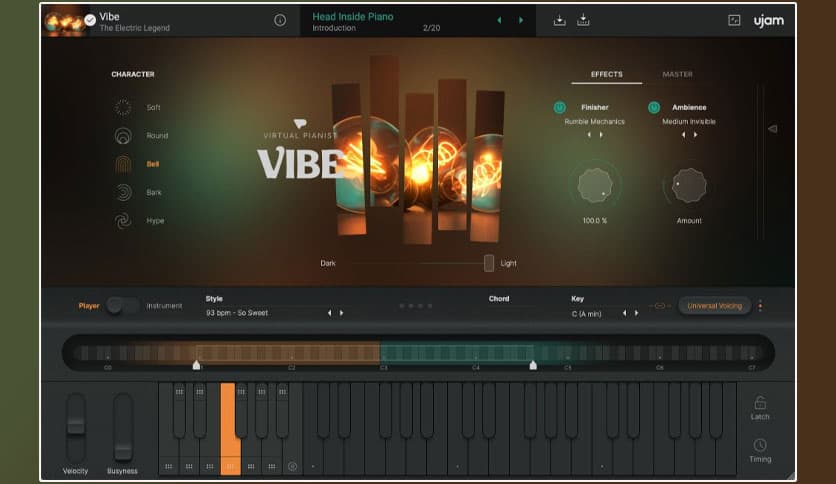Open the C (A min) key selector
This screenshot has height=484, width=836.
[x=586, y=314]
